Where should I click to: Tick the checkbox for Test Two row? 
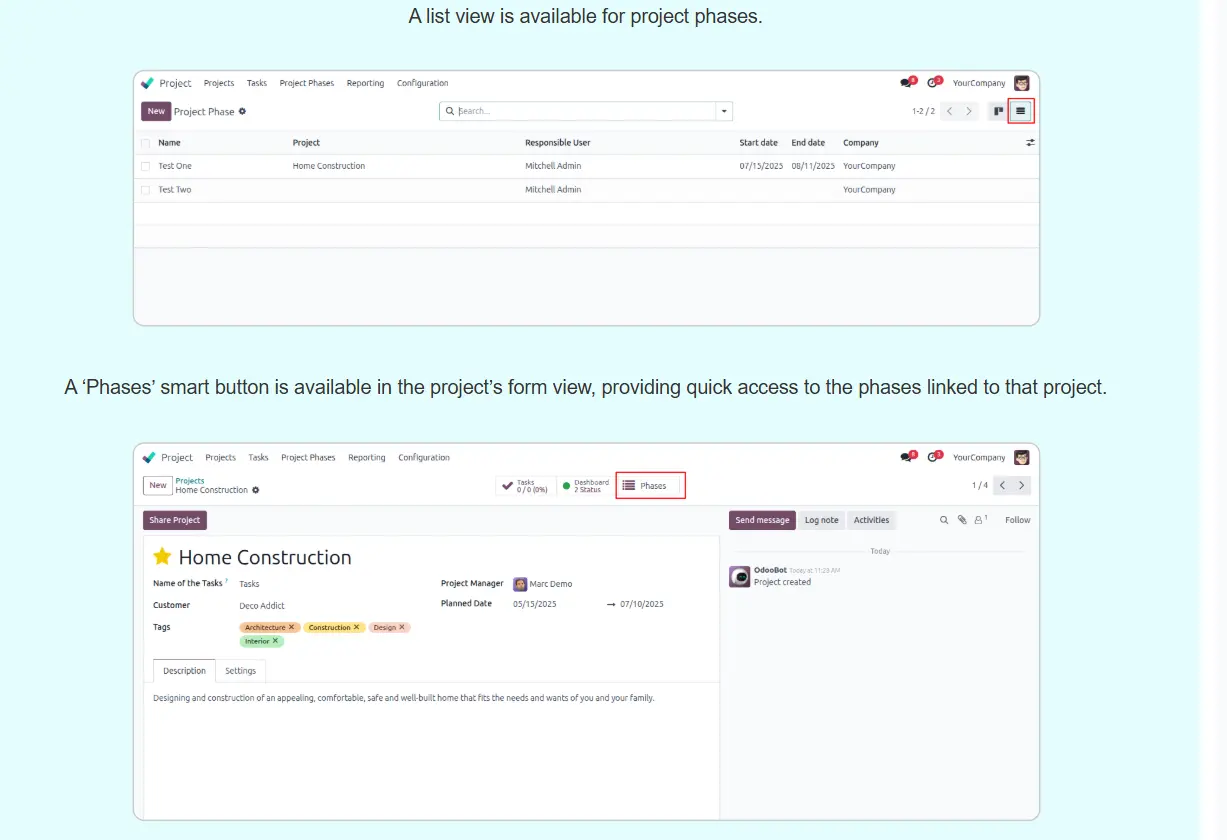[x=146, y=190]
